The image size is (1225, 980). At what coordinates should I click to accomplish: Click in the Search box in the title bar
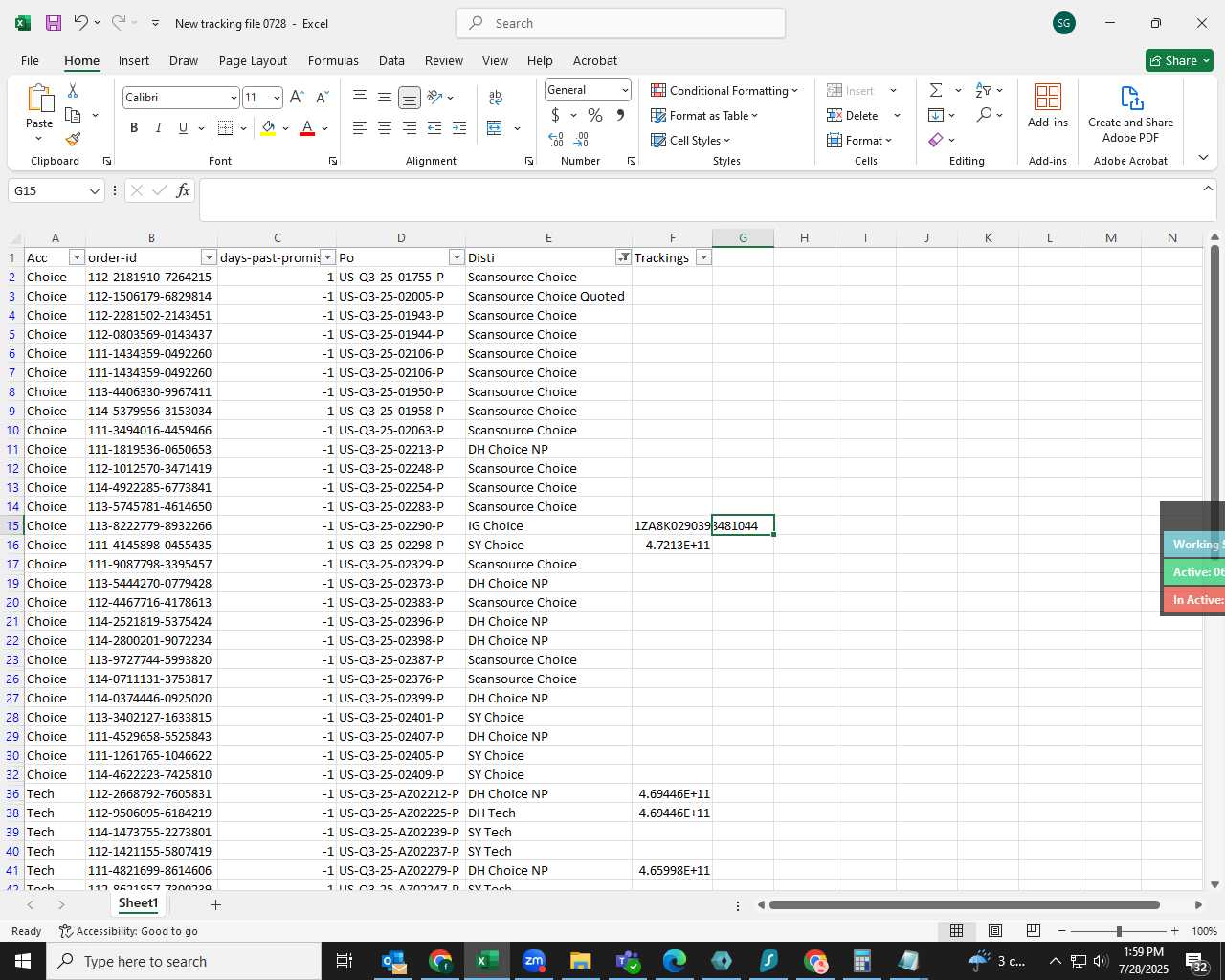point(620,23)
